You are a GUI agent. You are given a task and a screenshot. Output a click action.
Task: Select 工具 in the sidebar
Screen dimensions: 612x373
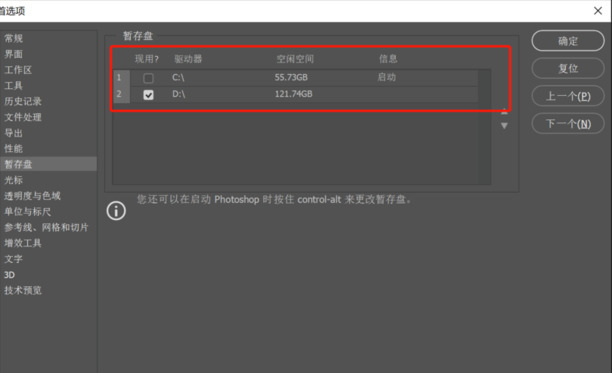tap(14, 85)
